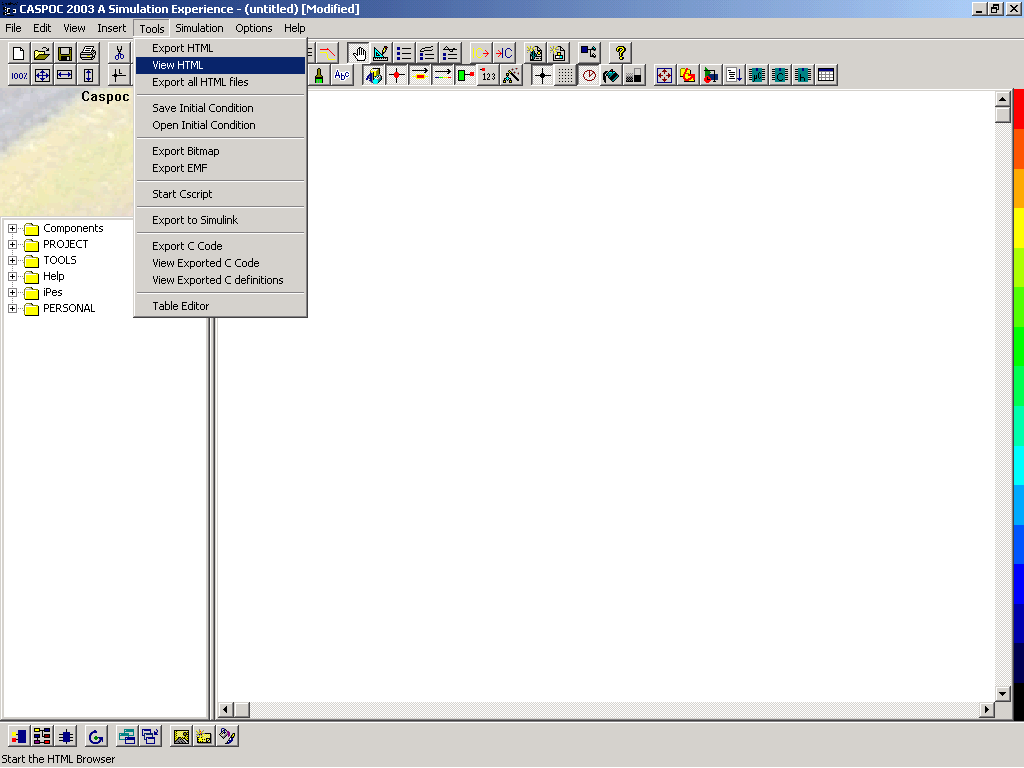The image size is (1024, 768).
Task: Expand the Components folder
Action: 12,229
